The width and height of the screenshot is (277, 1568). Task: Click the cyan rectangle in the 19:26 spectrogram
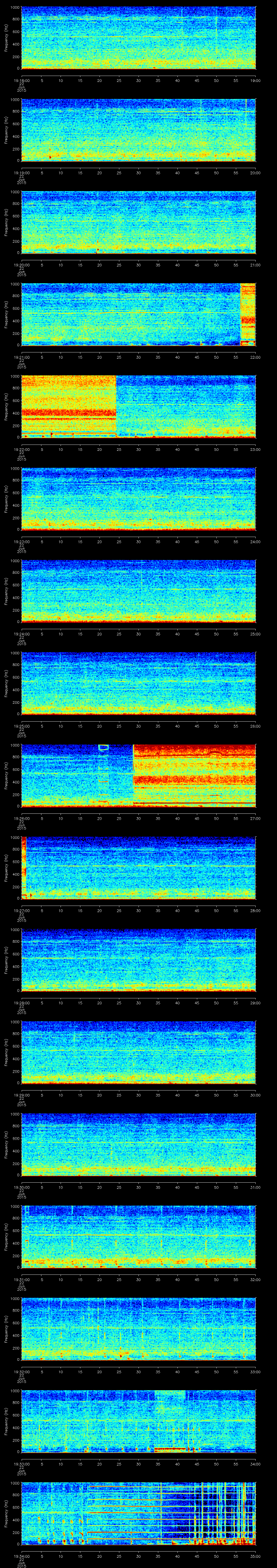[x=104, y=748]
